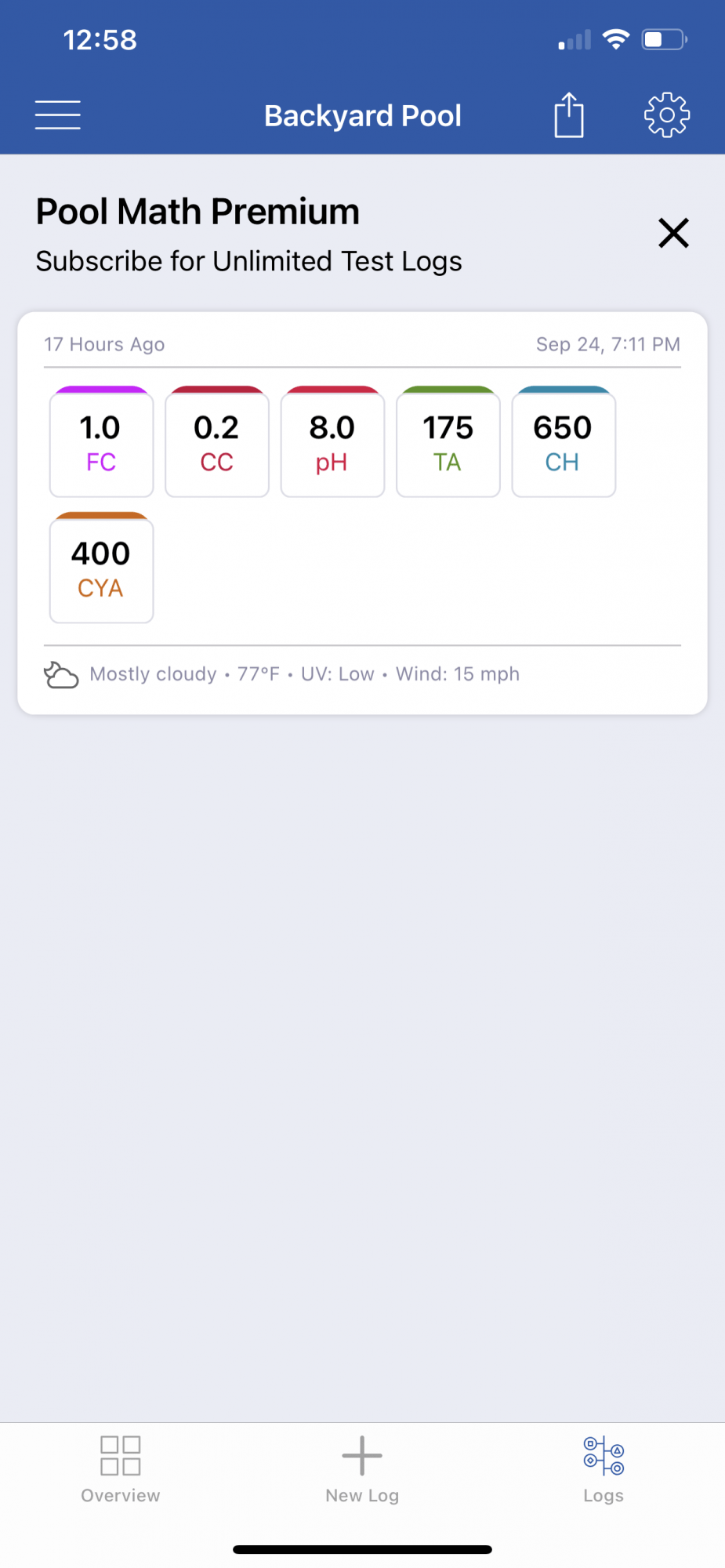Image resolution: width=725 pixels, height=1568 pixels.
Task: Tap the Backyard Pool title
Action: [x=363, y=116]
